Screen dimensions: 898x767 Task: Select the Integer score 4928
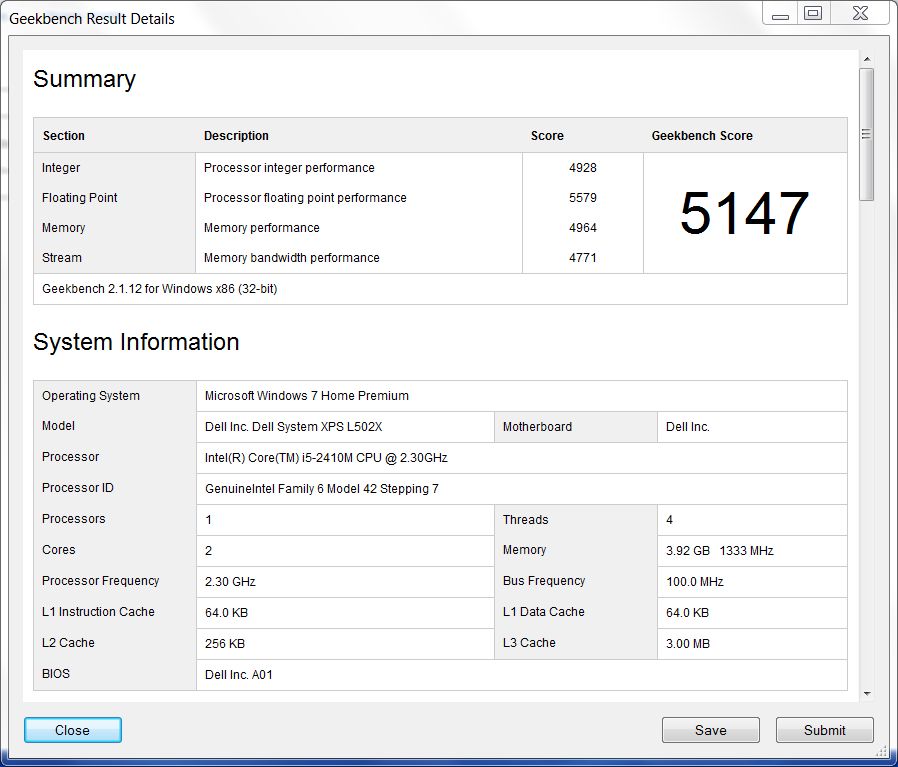[x=582, y=168]
